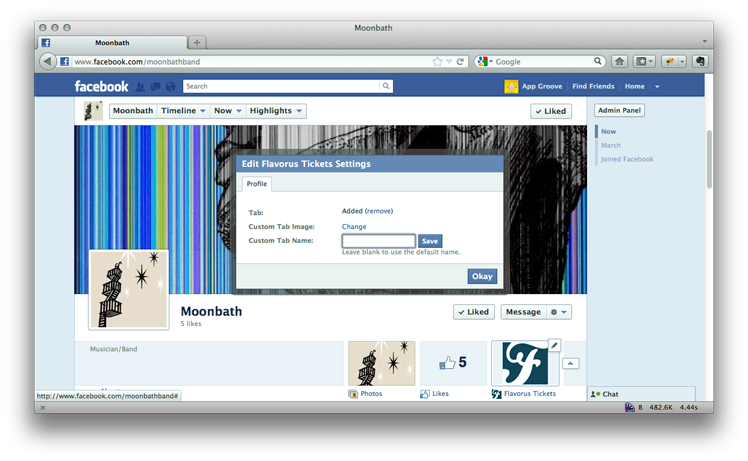
Task: Go to Home in Facebook header
Action: [634, 86]
